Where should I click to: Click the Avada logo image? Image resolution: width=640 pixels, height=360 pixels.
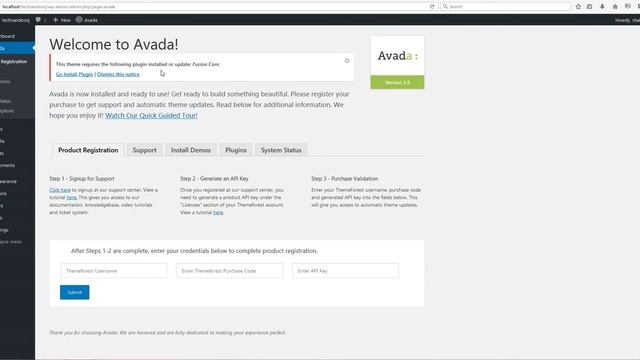click(397, 56)
